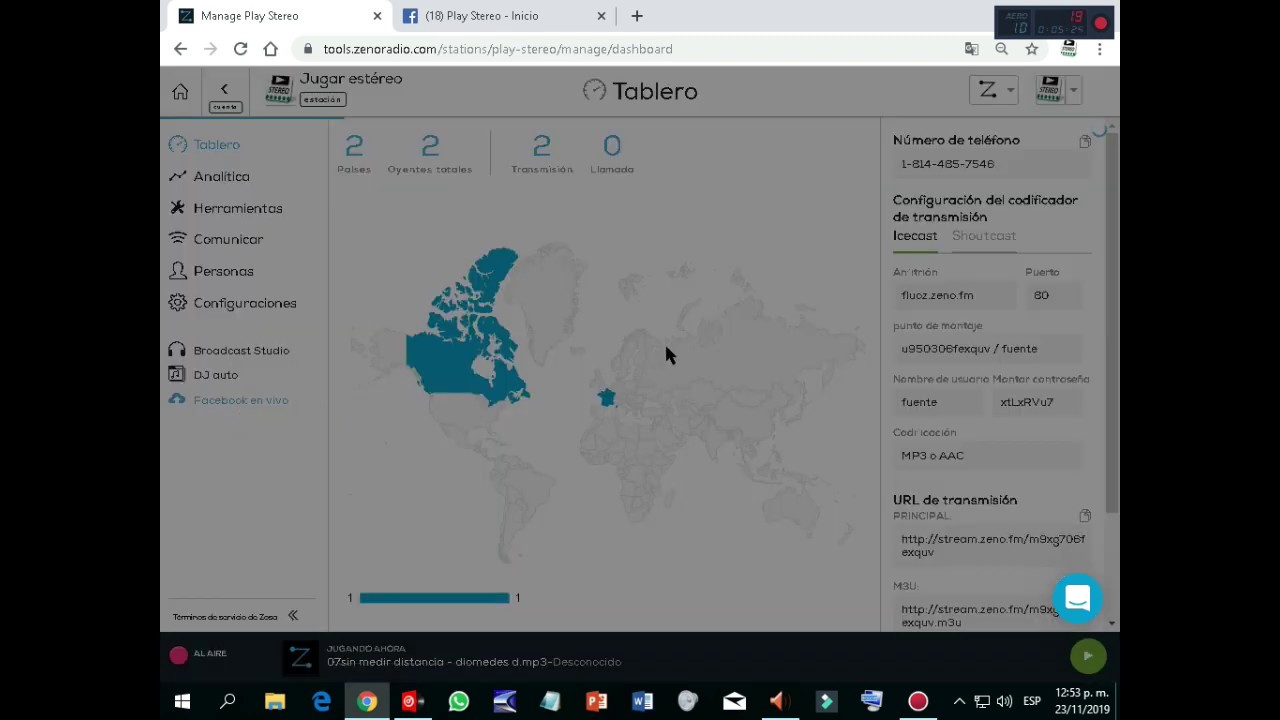Click the address bar URL
The image size is (1280, 720).
498,49
